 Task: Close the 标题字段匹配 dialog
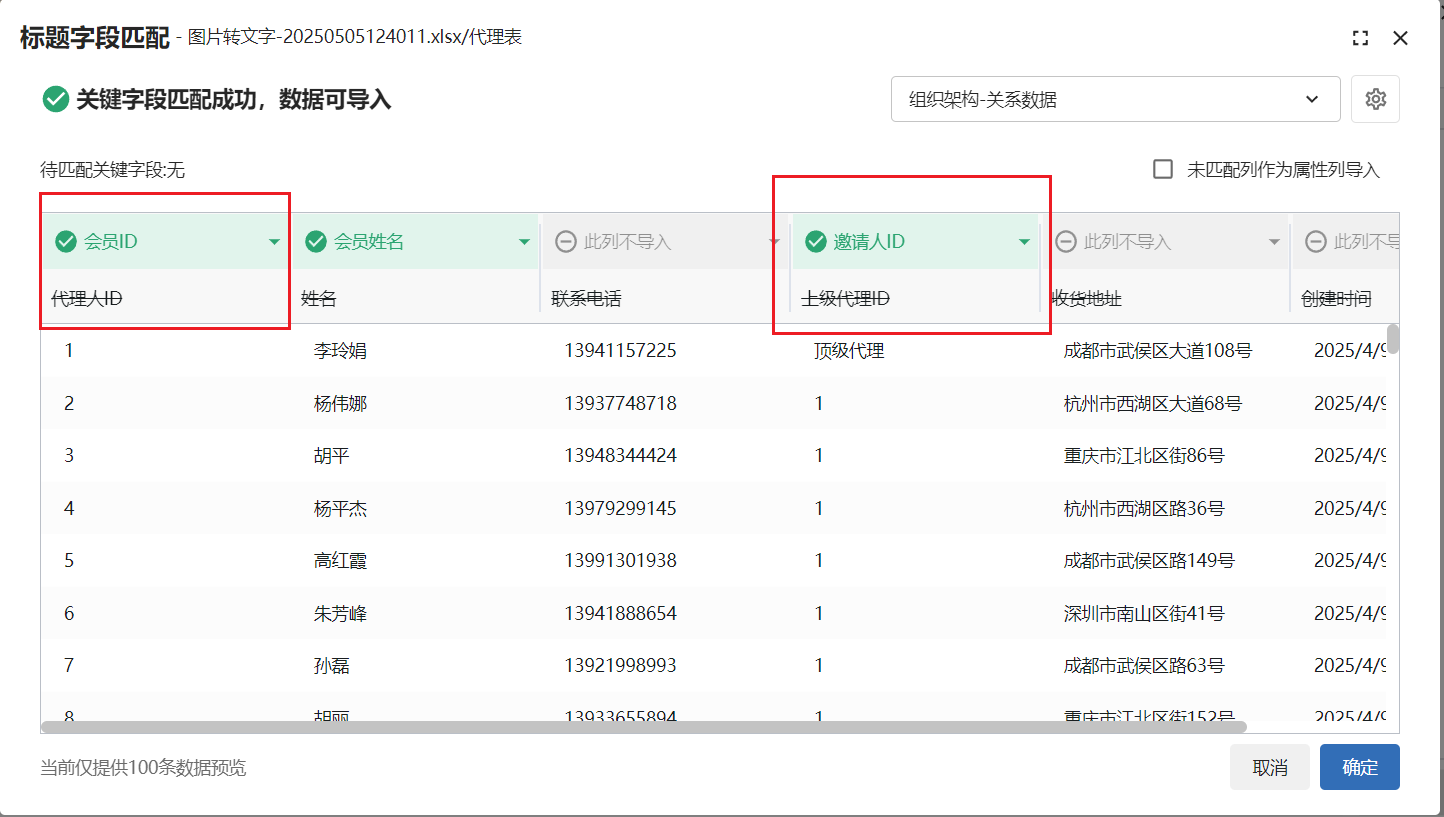point(1400,38)
